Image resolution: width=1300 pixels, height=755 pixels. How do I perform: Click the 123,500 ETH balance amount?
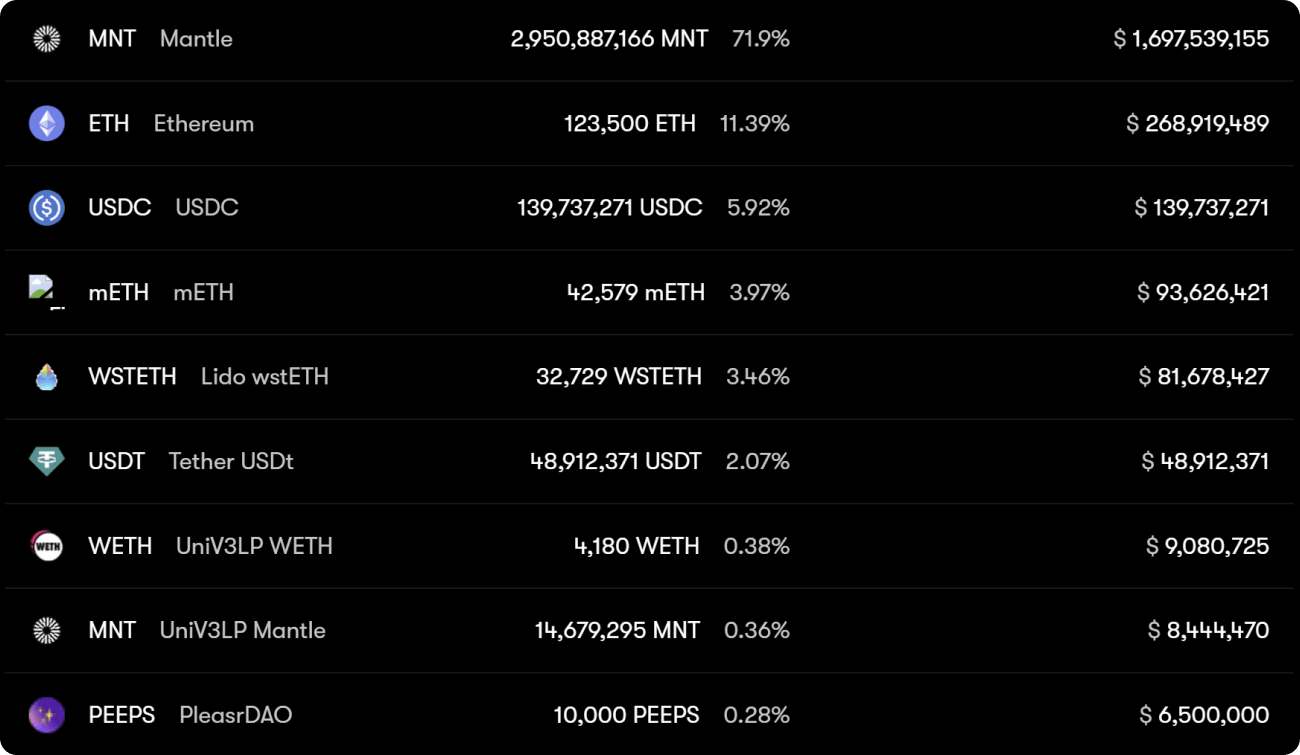click(630, 124)
